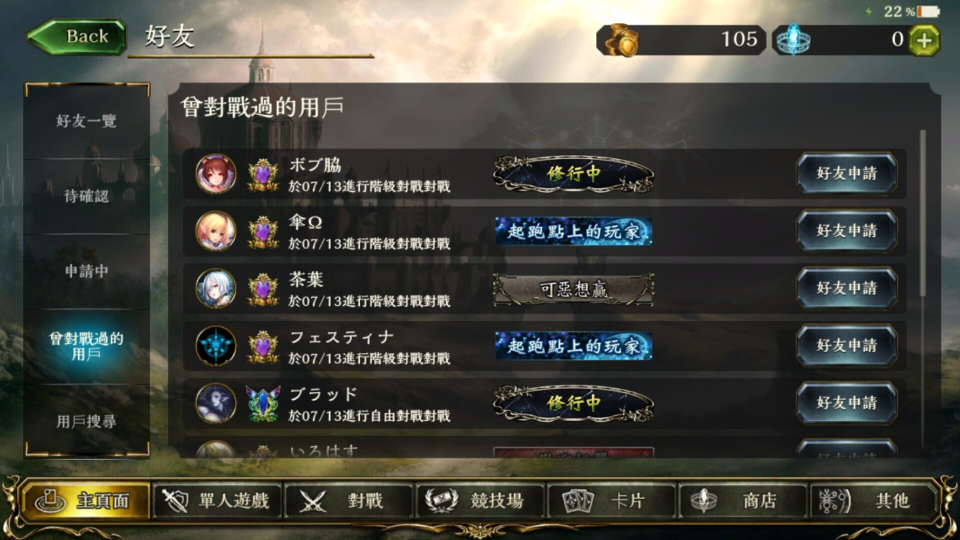Go back using the green Back button
960x540 pixels.
(x=77, y=37)
